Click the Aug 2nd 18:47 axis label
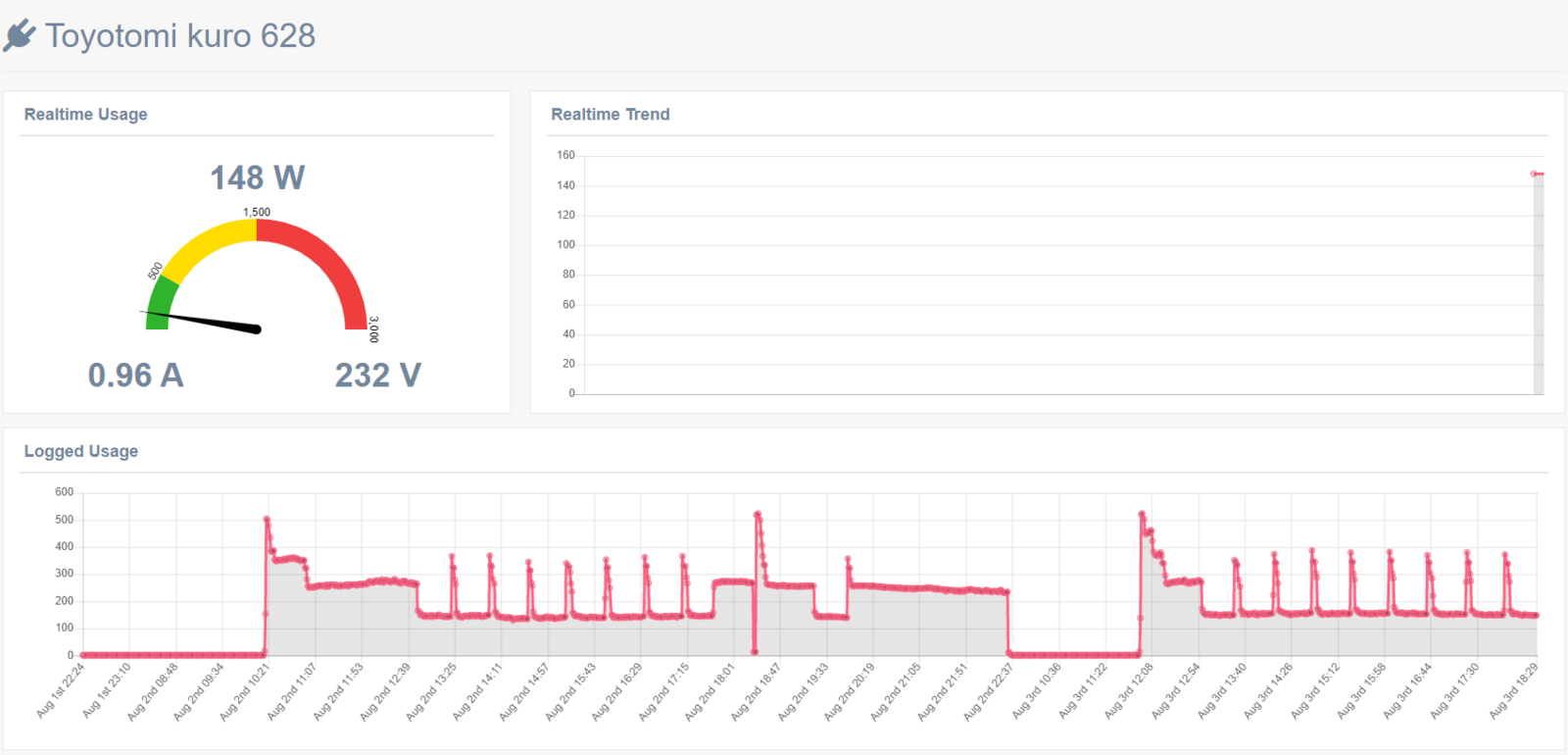Viewport: 1568px width, 755px height. pos(757,691)
